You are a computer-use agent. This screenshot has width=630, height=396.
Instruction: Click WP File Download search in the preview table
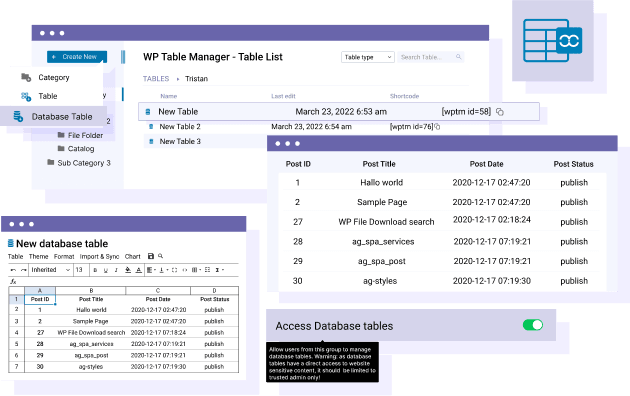(x=386, y=222)
